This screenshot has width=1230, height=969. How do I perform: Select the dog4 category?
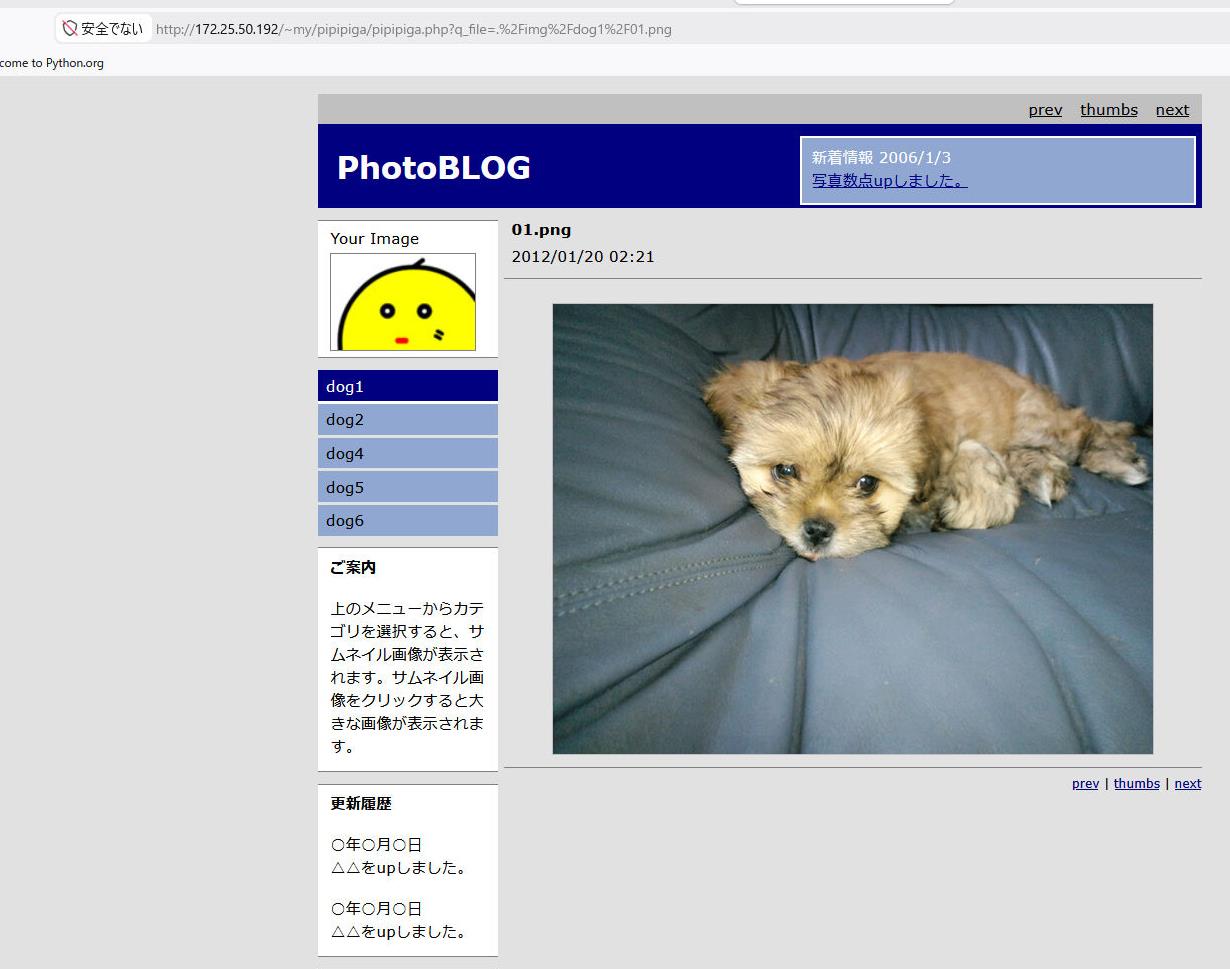tap(408, 453)
